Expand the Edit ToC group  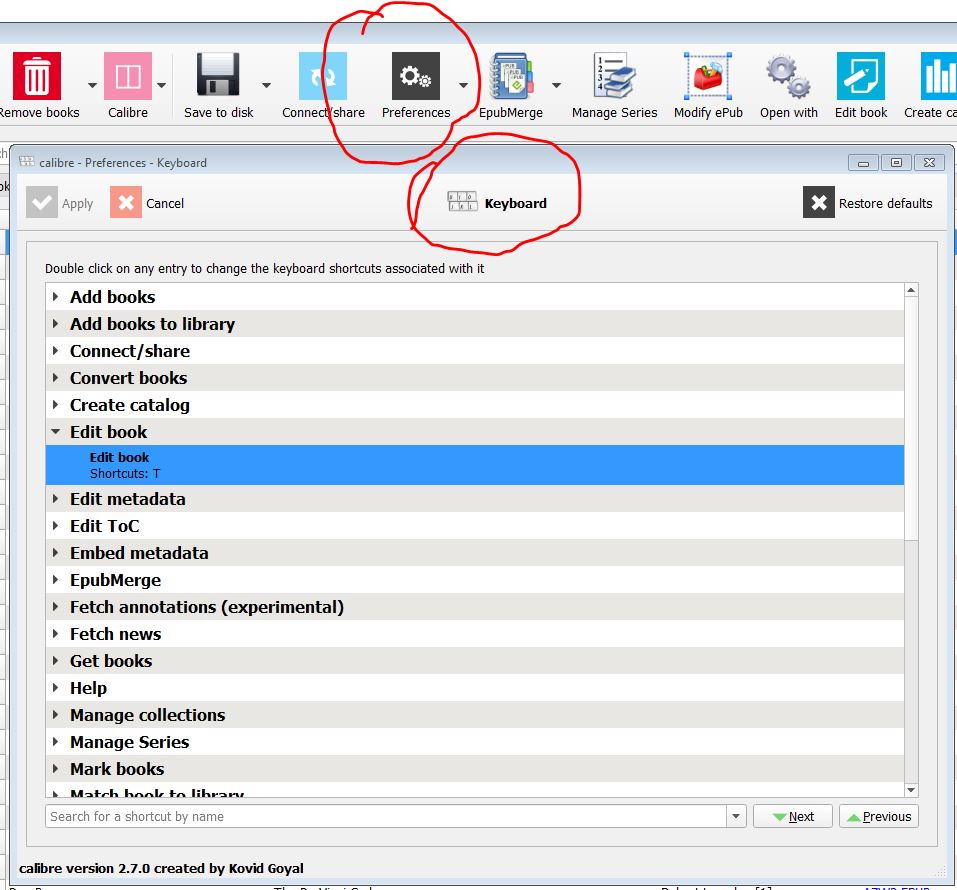pyautogui.click(x=56, y=526)
